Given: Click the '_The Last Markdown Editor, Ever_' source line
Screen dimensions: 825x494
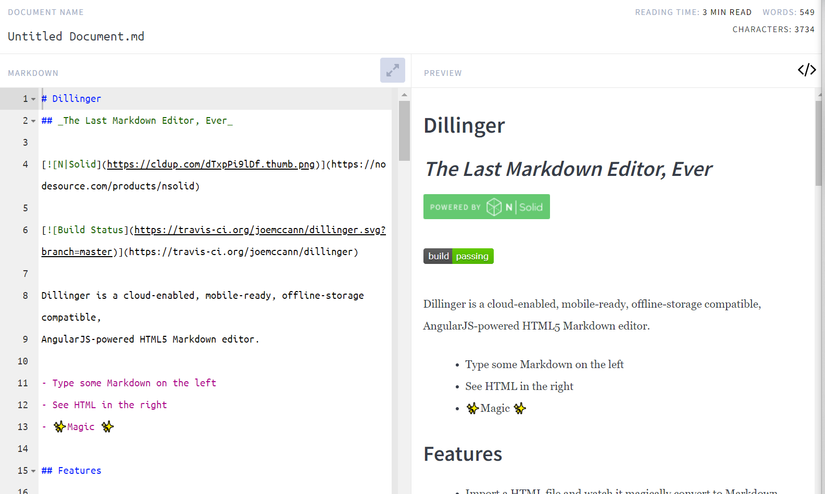Looking at the screenshot, I should pos(137,121).
